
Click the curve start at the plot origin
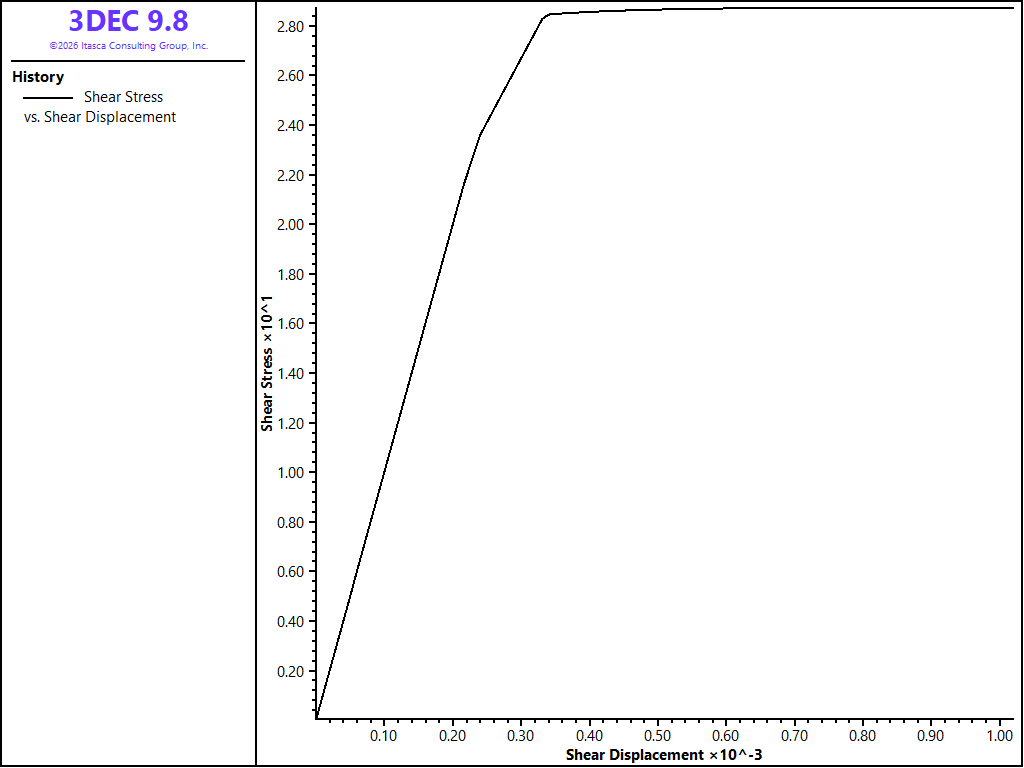coord(317,716)
